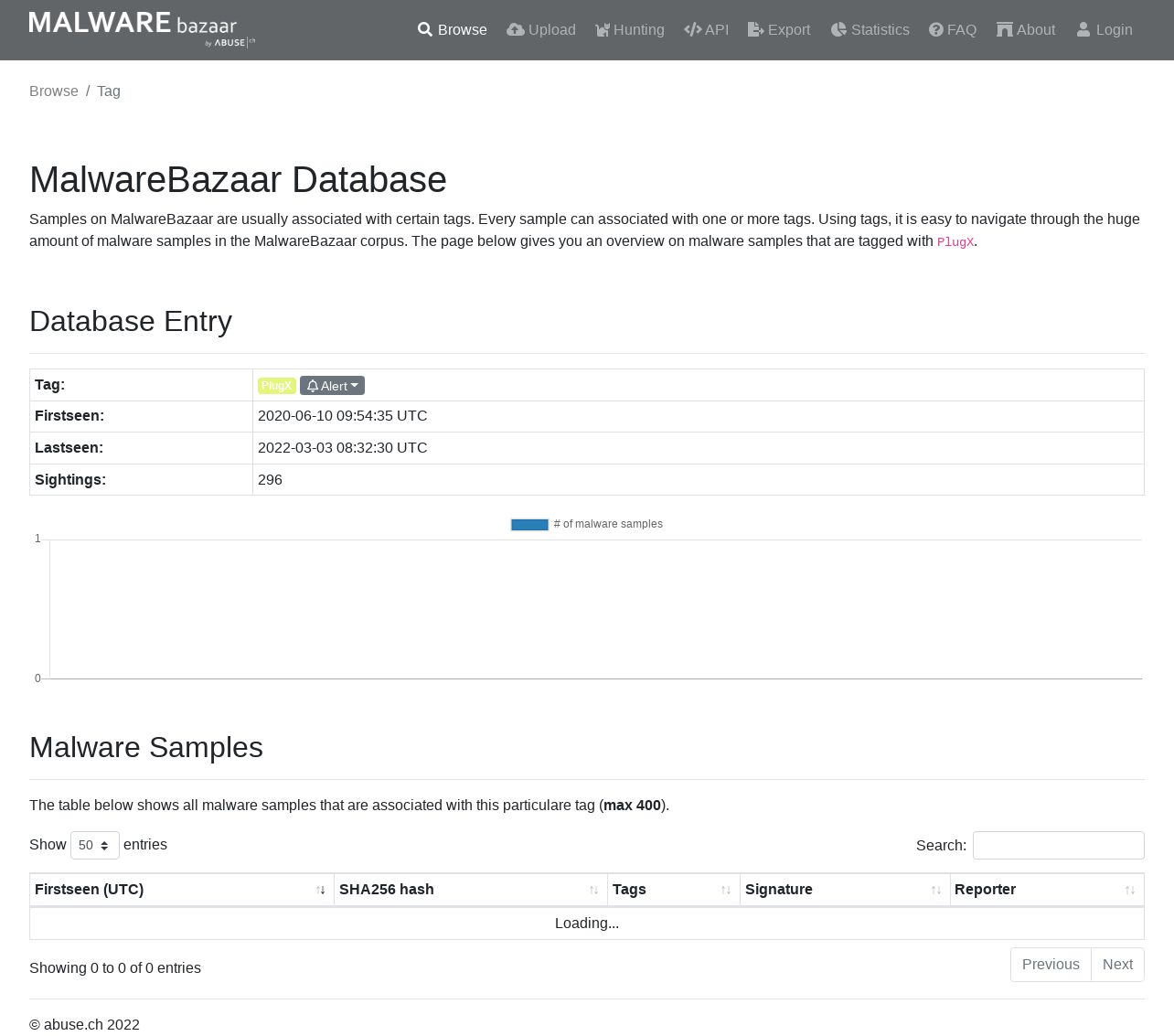Screen dimensions: 1174x1036
Task: Focus the samples Search field
Action: point(1059,846)
